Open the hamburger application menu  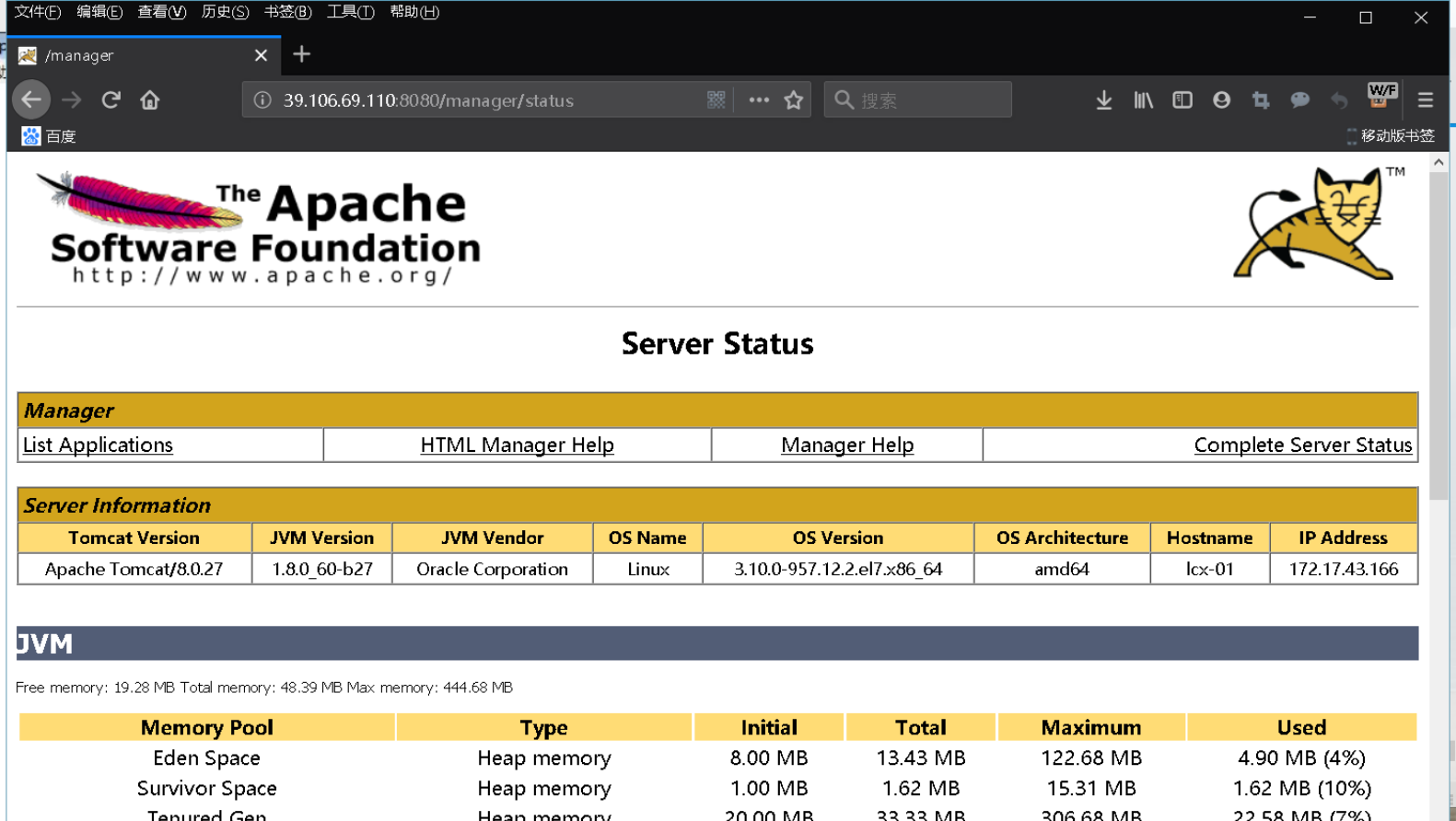pos(1425,99)
